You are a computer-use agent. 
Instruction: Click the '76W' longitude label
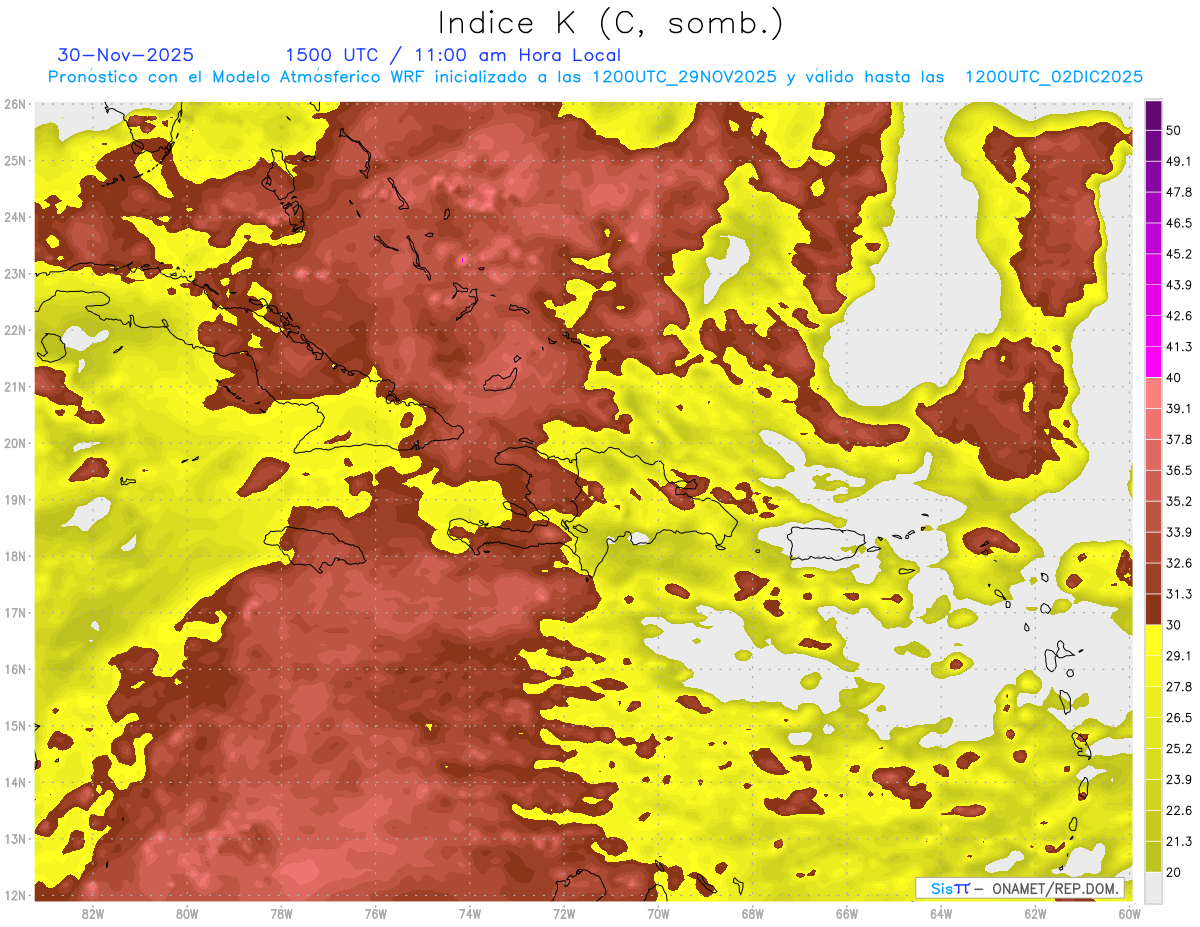[376, 914]
